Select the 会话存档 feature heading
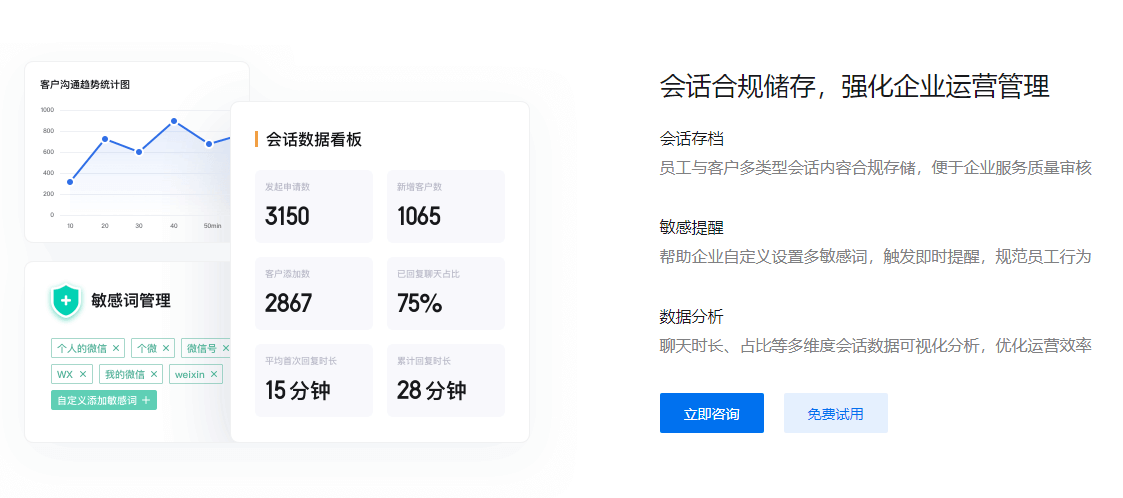 click(691, 139)
